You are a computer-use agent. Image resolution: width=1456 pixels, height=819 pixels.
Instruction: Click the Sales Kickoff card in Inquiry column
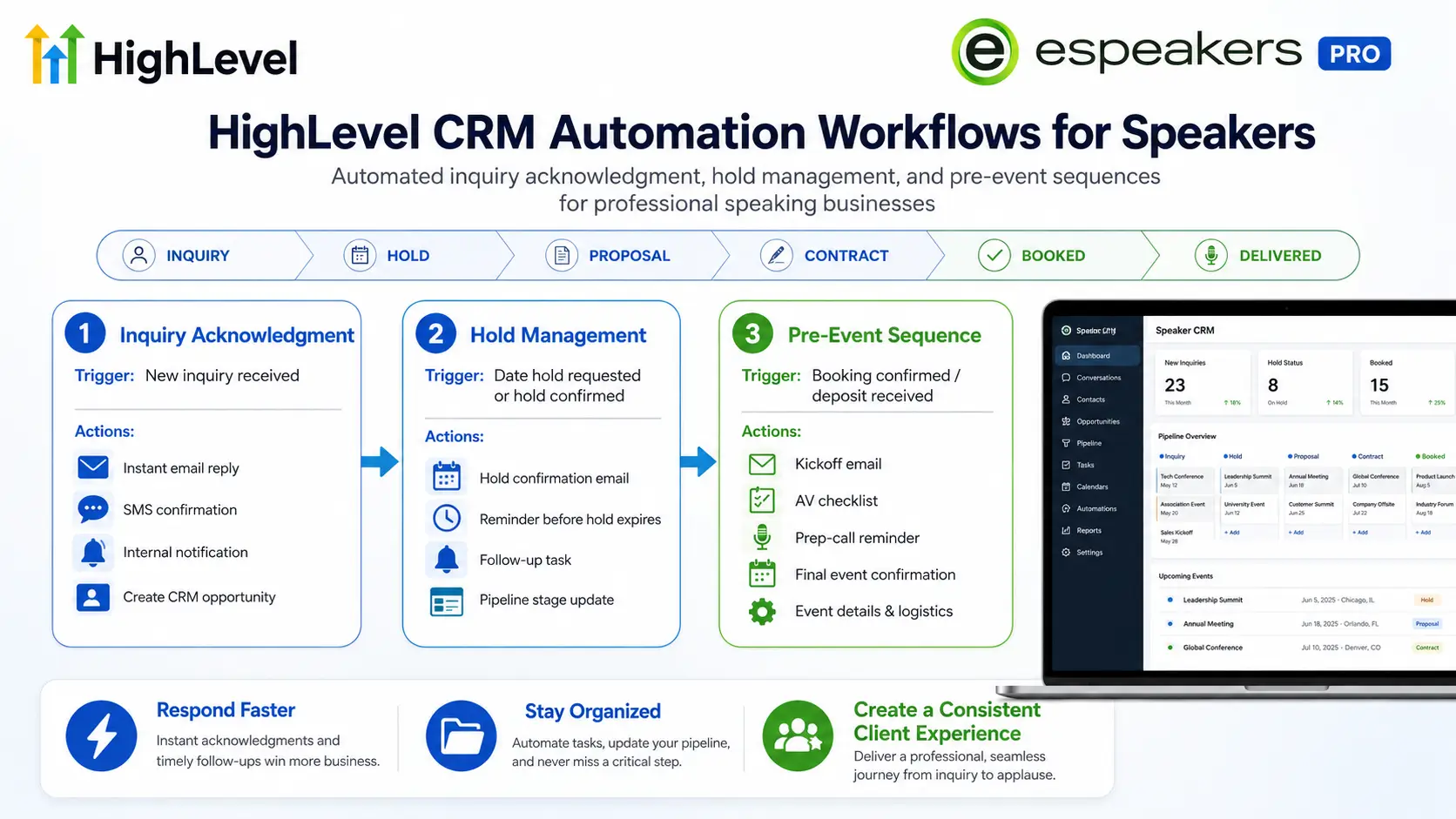[x=1183, y=536]
